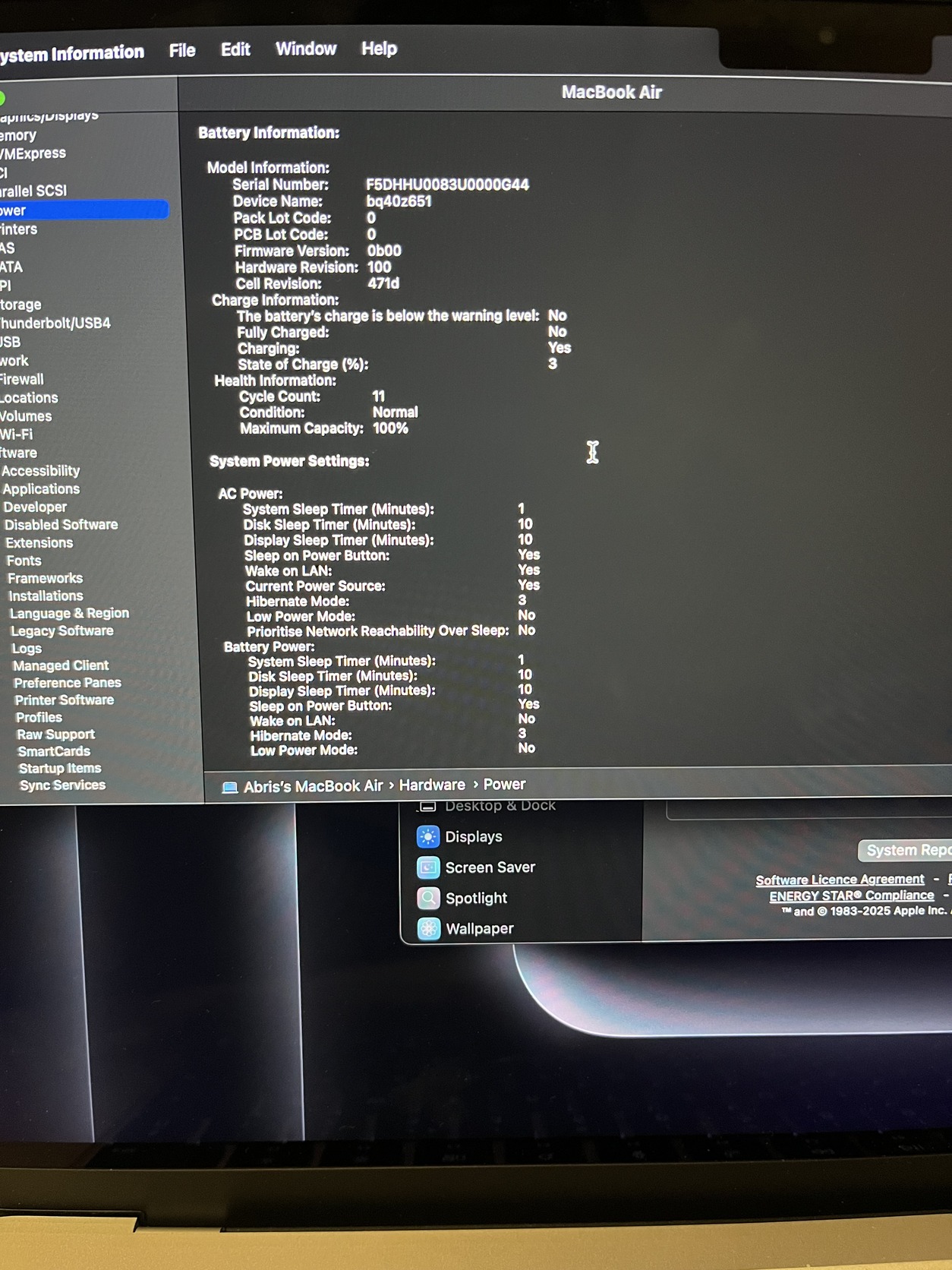
Task: Click the green window zoom button
Action: (2, 98)
